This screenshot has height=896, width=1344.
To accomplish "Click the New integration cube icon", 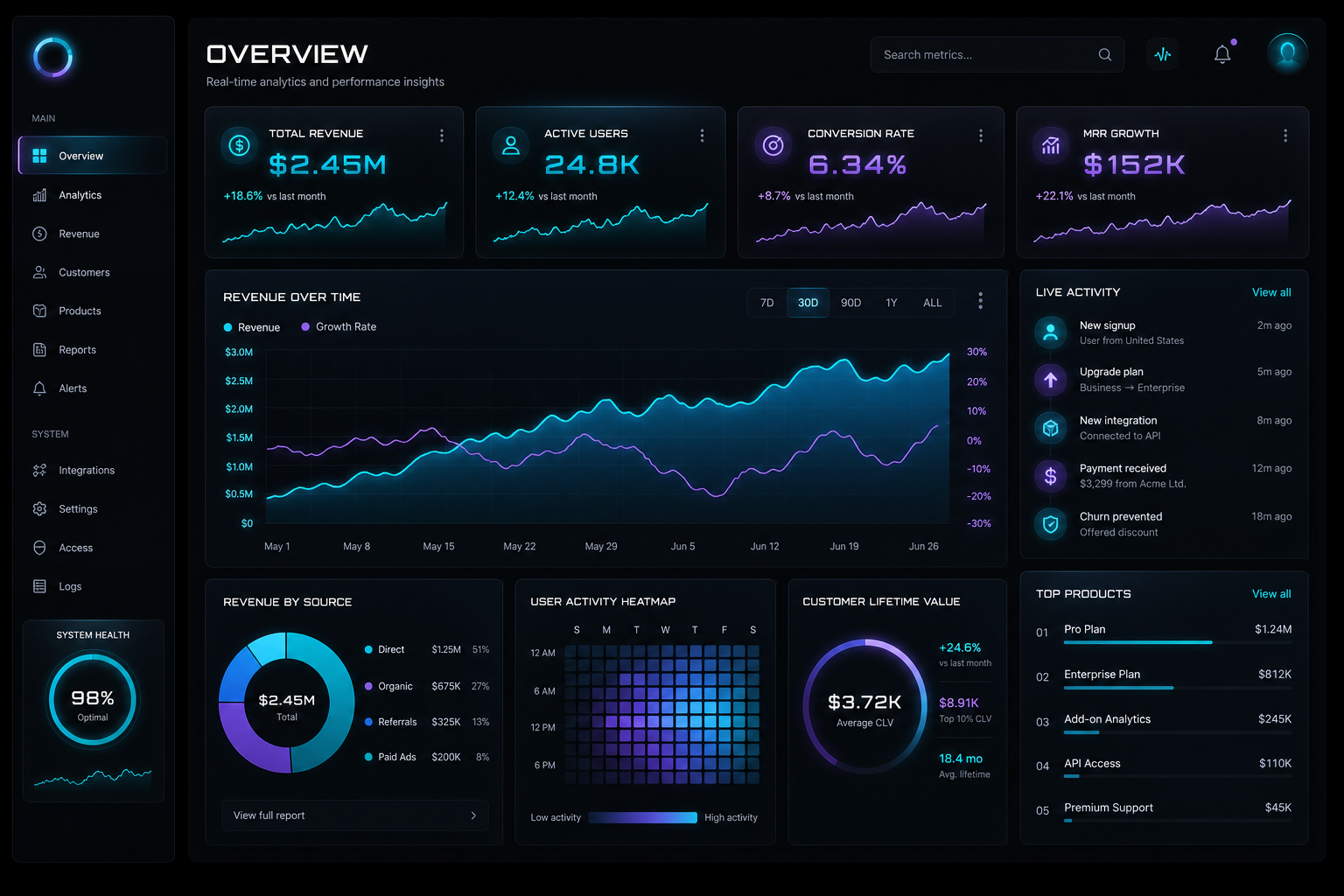I will [x=1051, y=428].
